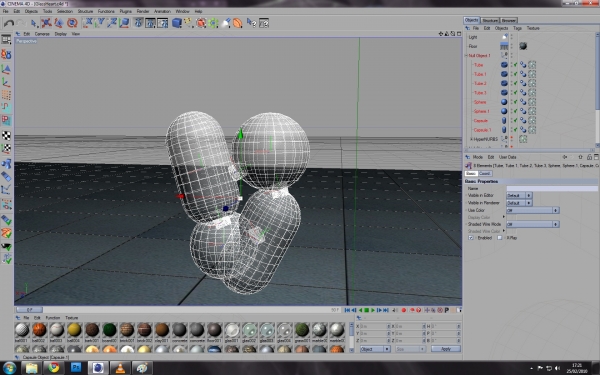Open the deformer objects icon

238,23
